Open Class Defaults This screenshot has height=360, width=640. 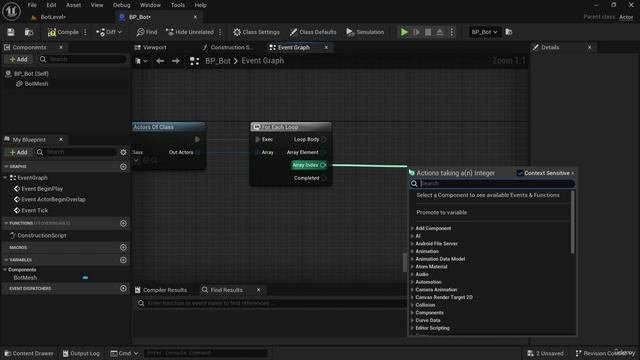pos(313,32)
